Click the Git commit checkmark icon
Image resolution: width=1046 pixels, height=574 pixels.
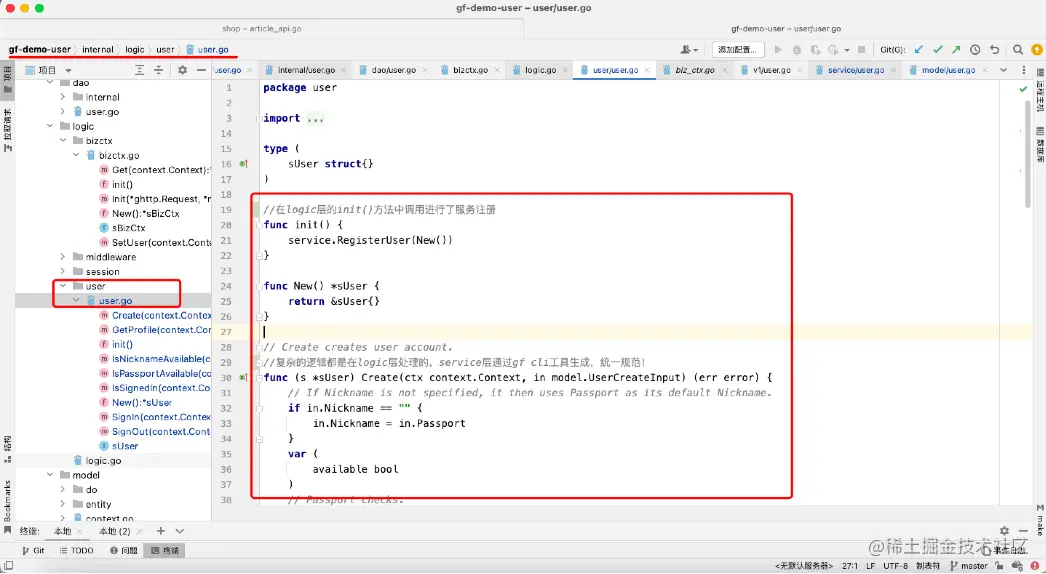[x=937, y=49]
